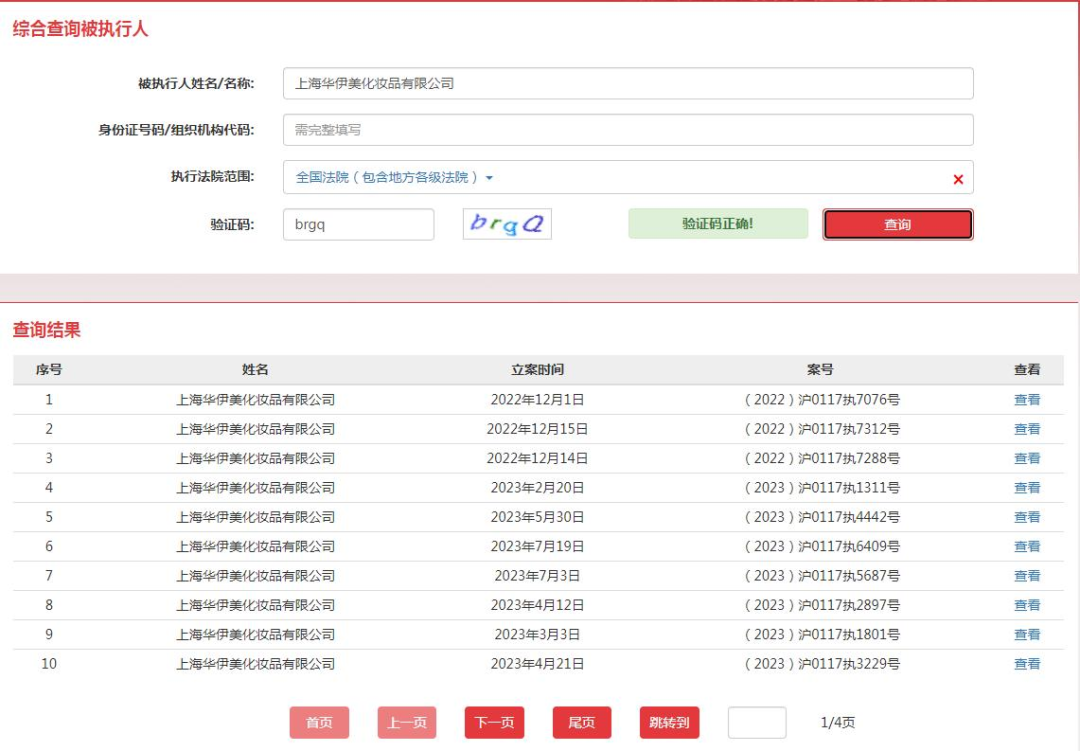The image size is (1080, 751).
Task: Open 查看 for row 5 case 执4442号
Action: [x=1027, y=517]
